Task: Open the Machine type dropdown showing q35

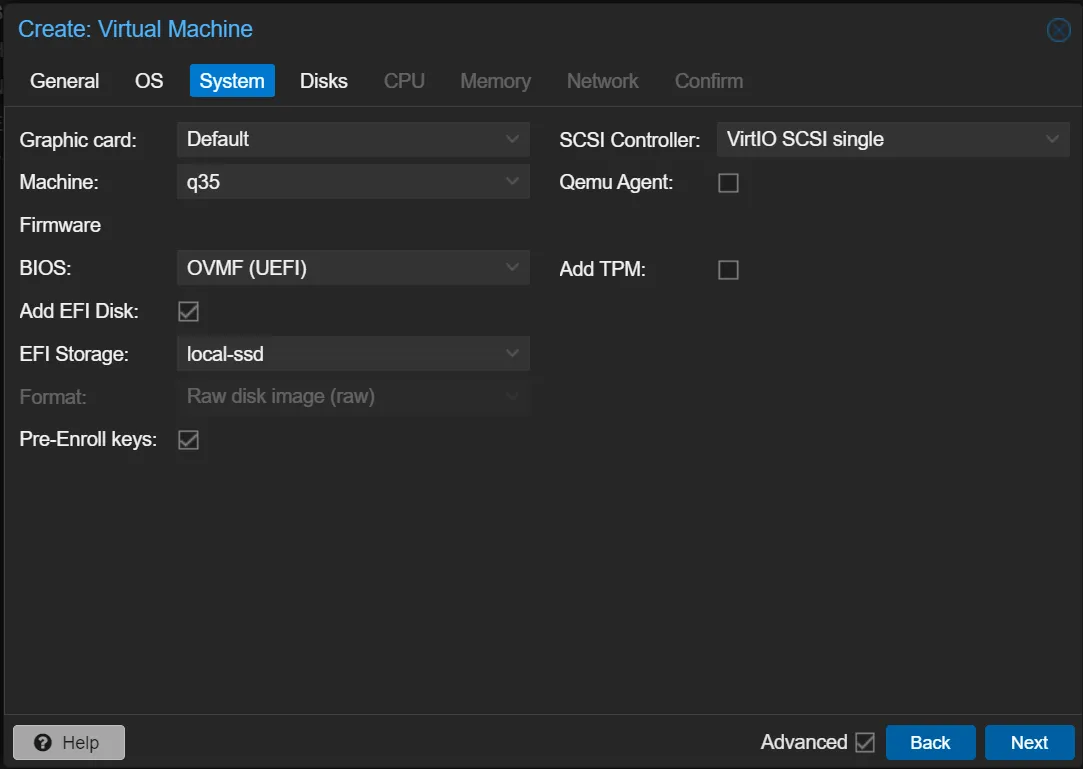Action: point(352,181)
